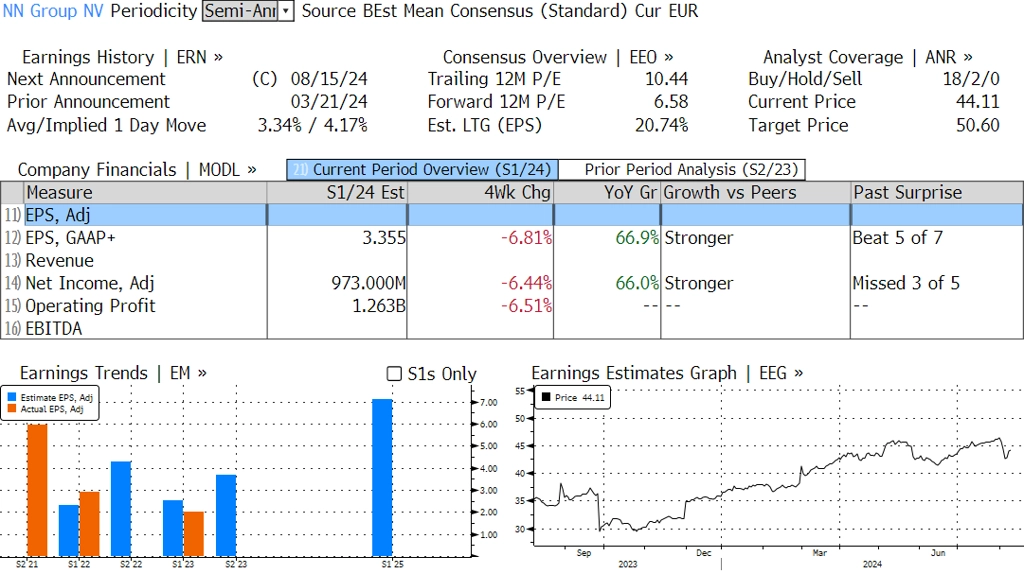Screen dimensions: 1024x574
Task: Click the Next Announcement date 08/15/24
Action: 328,79
